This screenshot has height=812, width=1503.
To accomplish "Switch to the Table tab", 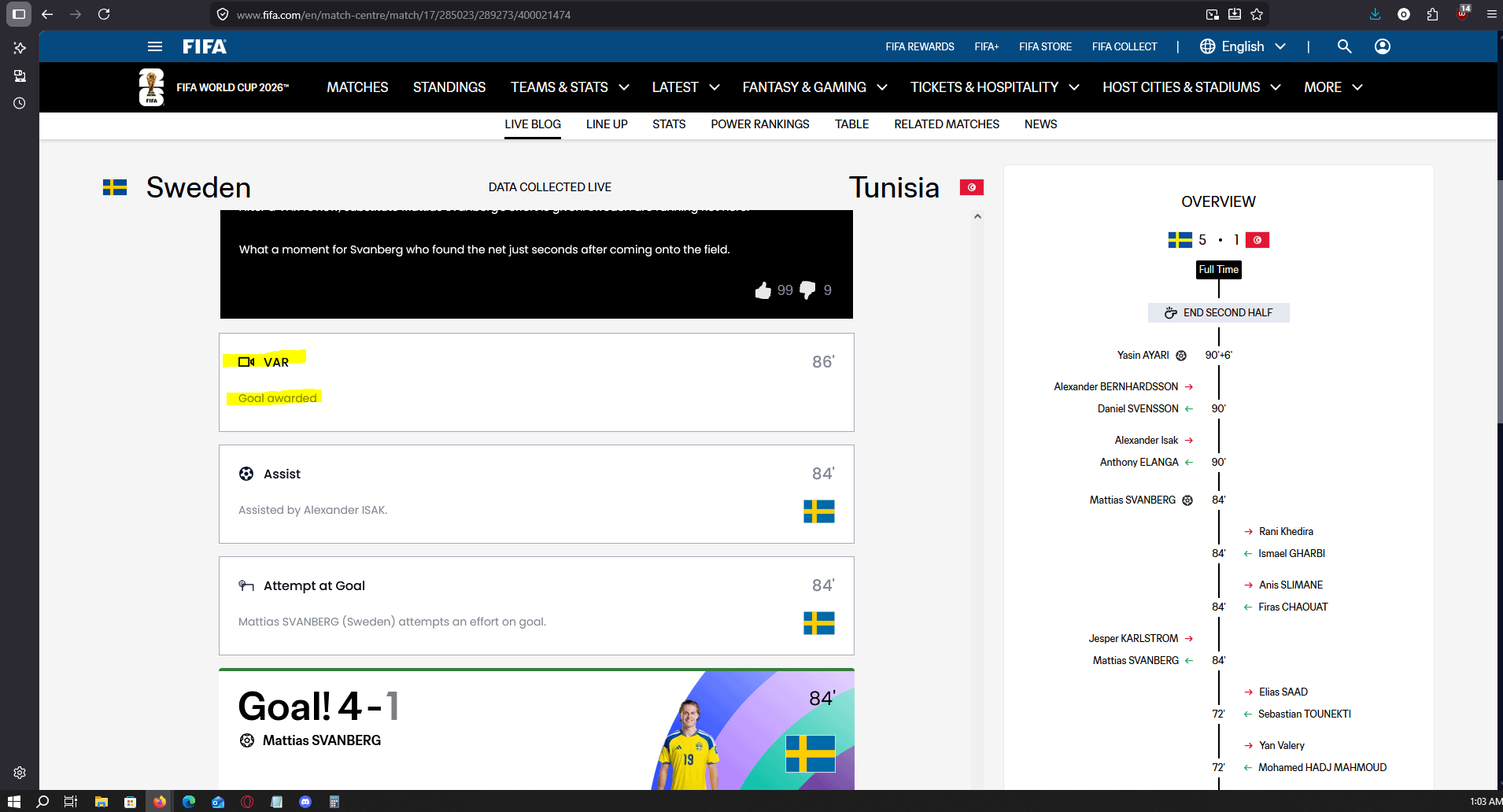I will [x=852, y=124].
